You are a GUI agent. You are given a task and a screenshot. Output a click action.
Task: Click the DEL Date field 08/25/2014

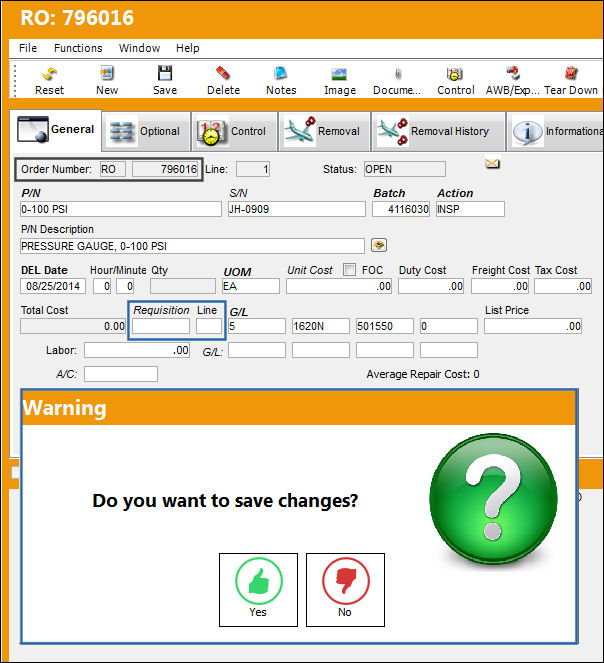pos(53,286)
